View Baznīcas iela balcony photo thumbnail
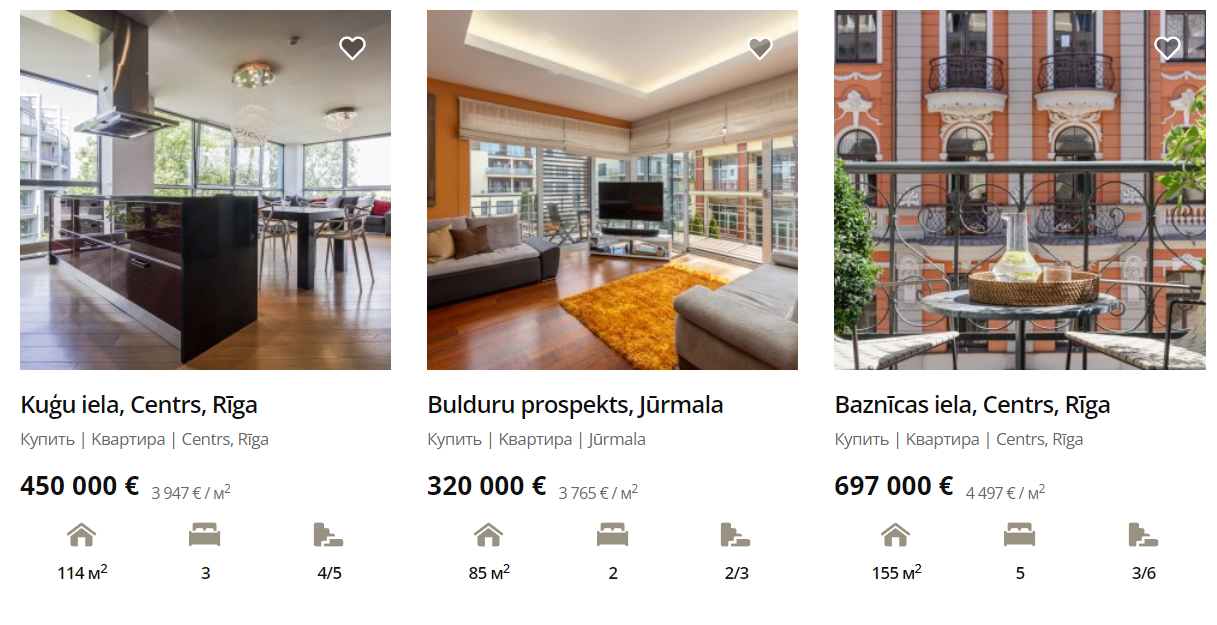Screen dimensions: 1217x625 (1020, 190)
